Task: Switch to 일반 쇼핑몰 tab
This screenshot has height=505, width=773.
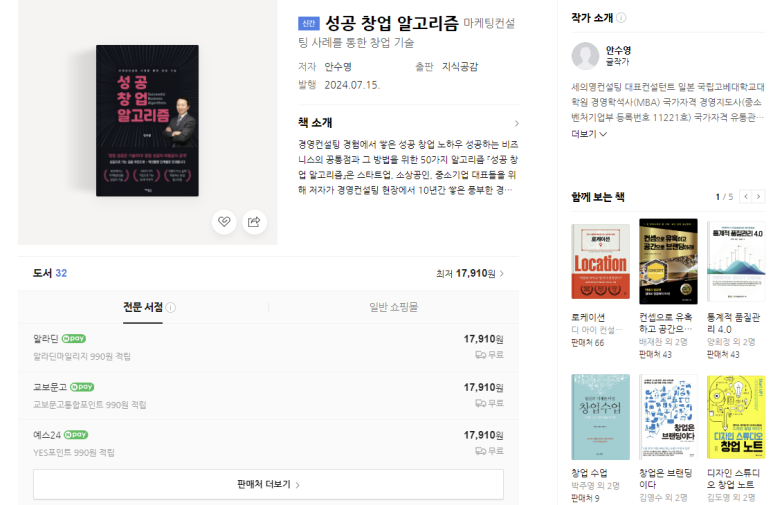Action: coord(393,307)
